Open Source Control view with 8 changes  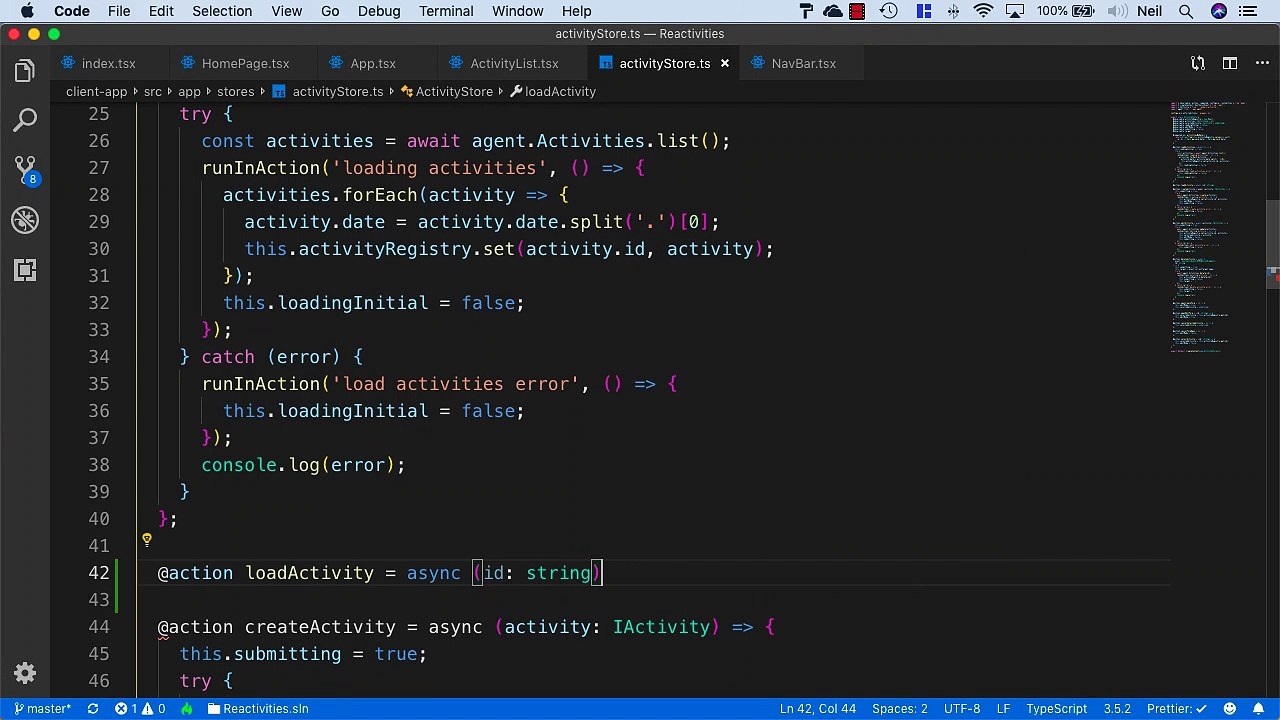(25, 170)
